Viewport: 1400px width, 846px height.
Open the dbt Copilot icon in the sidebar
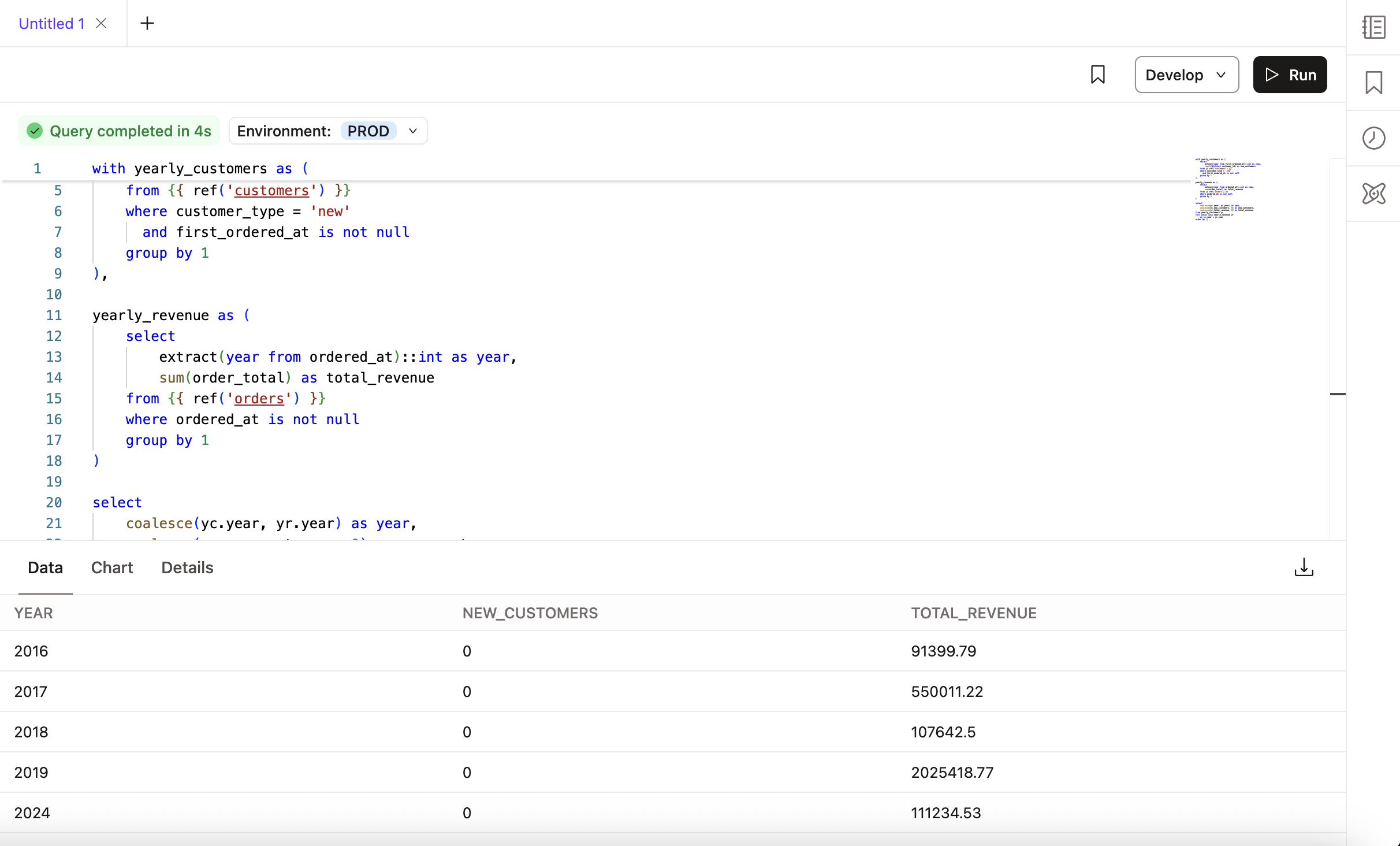click(1373, 194)
